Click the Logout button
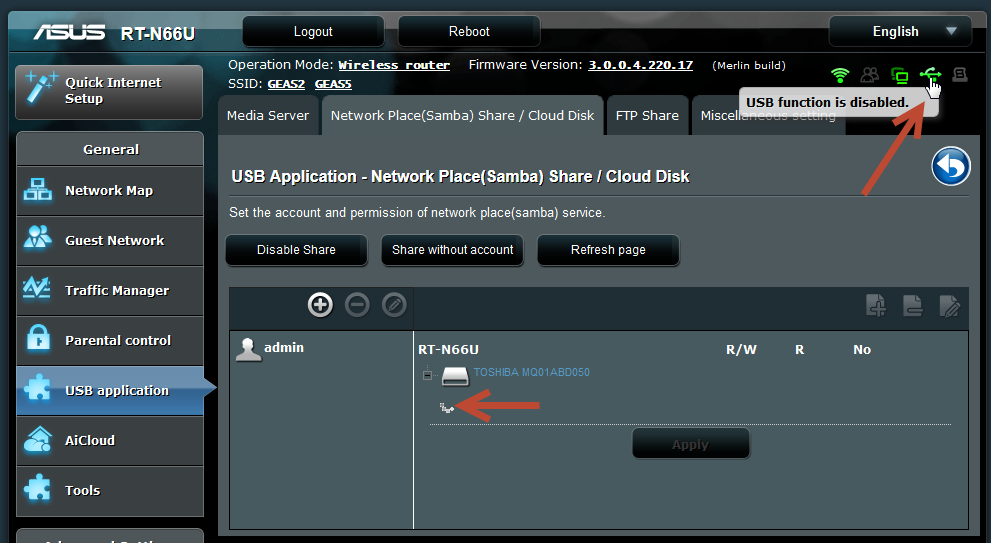This screenshot has height=543, width=991. click(313, 32)
